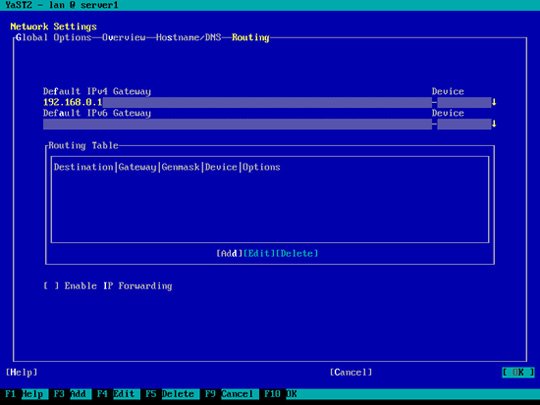This screenshot has height=405, width=540.
Task: Open the IPv6 gateway Device dropdown arrow
Action: (494, 124)
